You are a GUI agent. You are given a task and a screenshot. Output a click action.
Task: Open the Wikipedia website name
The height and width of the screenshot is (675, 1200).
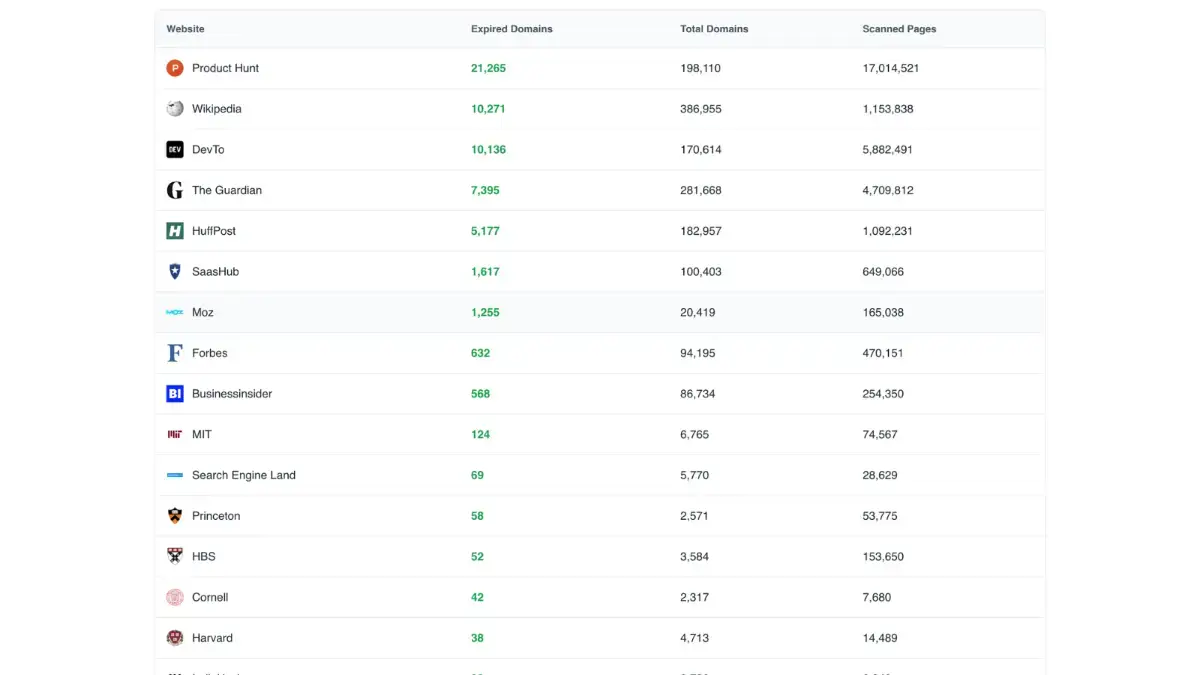(217, 109)
